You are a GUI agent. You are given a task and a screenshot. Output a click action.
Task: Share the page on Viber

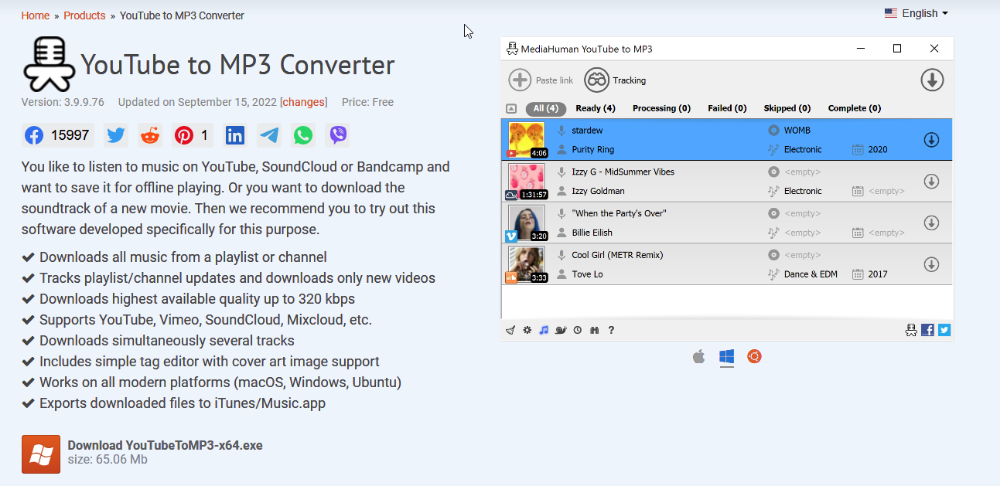pyautogui.click(x=338, y=135)
